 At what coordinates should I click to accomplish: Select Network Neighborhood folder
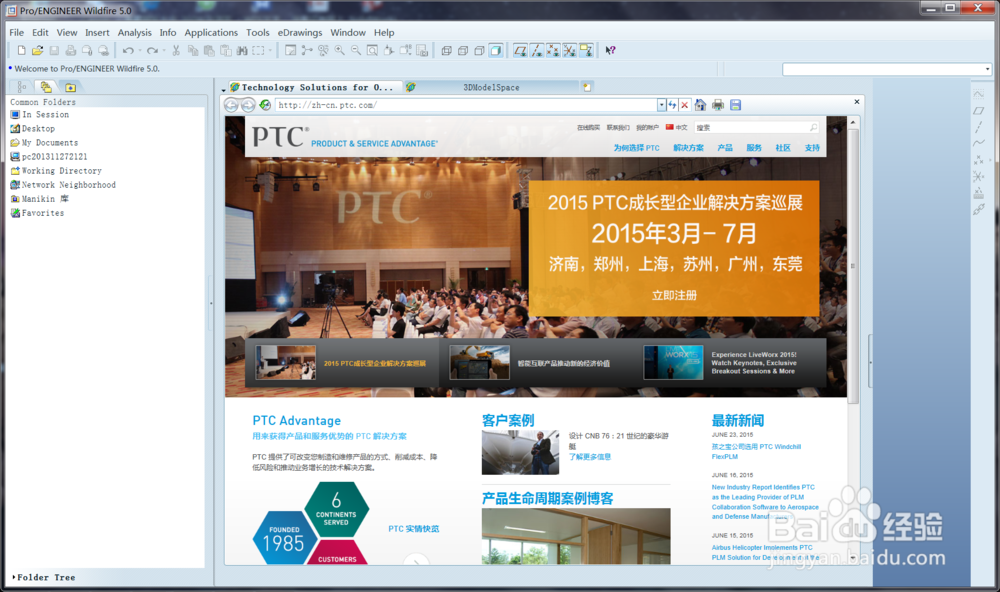(x=63, y=185)
